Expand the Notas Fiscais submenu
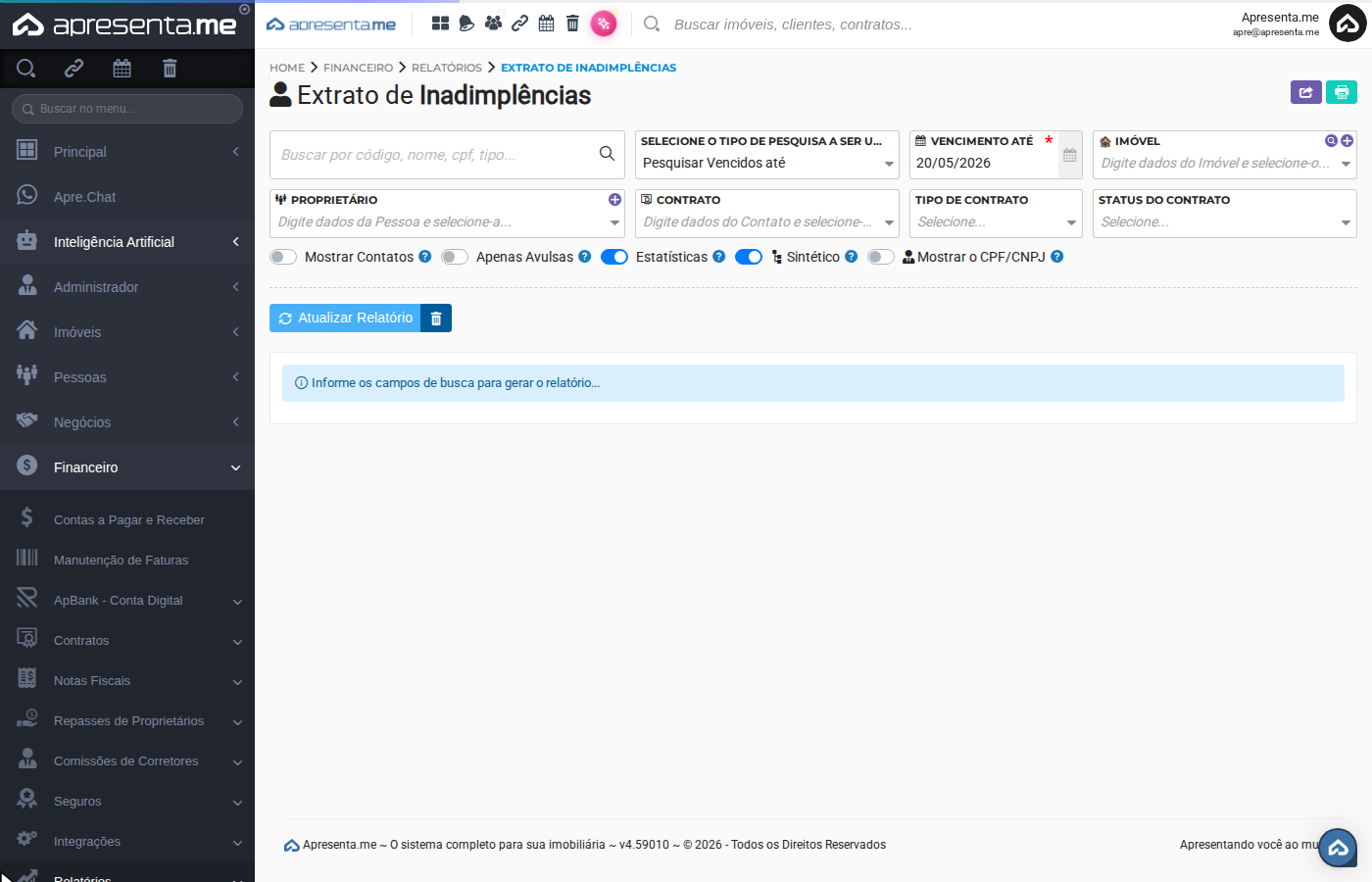Screen dimensions: 1372x882 pyautogui.click(x=127, y=681)
